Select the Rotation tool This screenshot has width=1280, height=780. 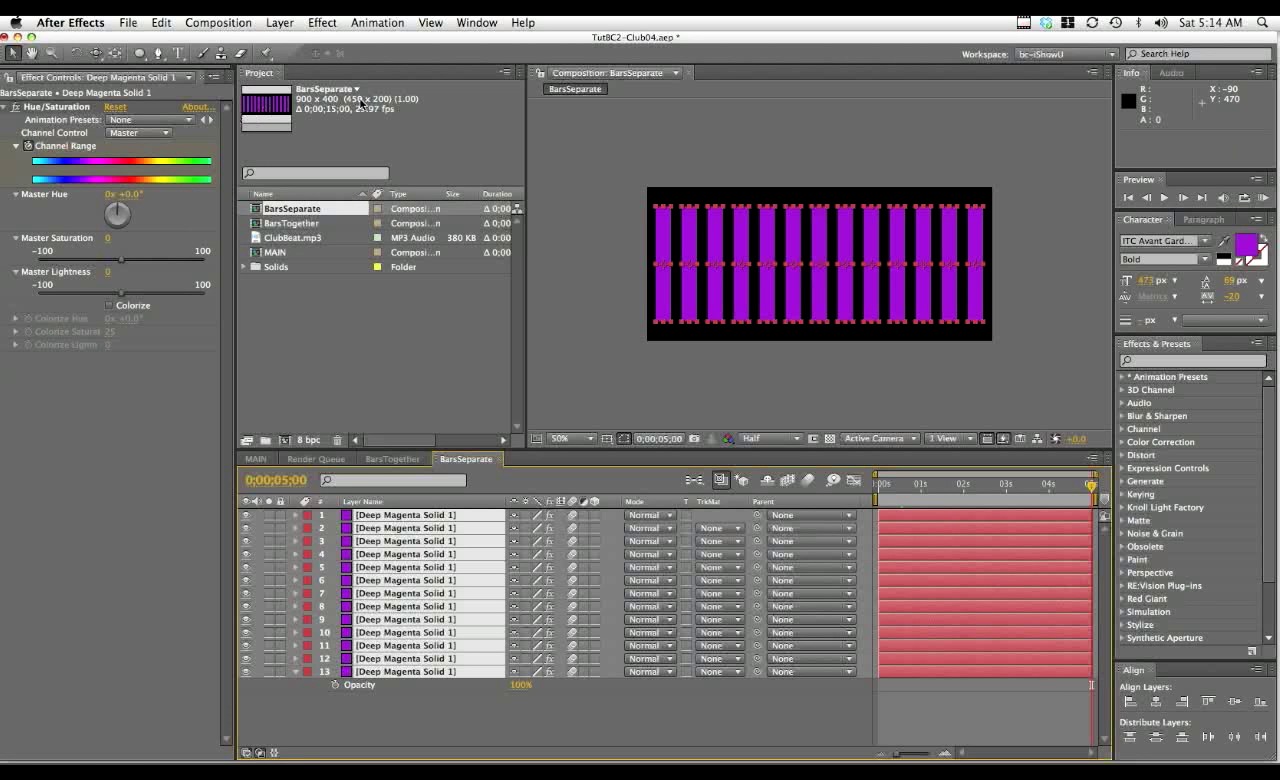click(77, 53)
